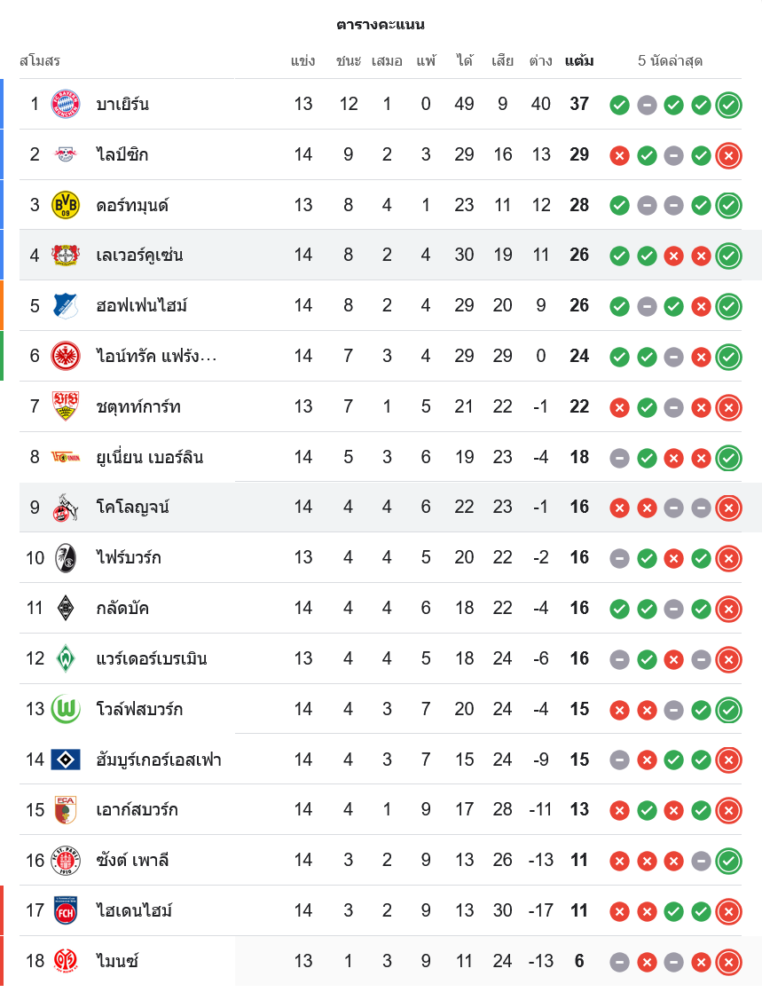
Task: Click the ยูเนี่ยน เบอร์ลิน team name
Action: pyautogui.click(x=150, y=457)
